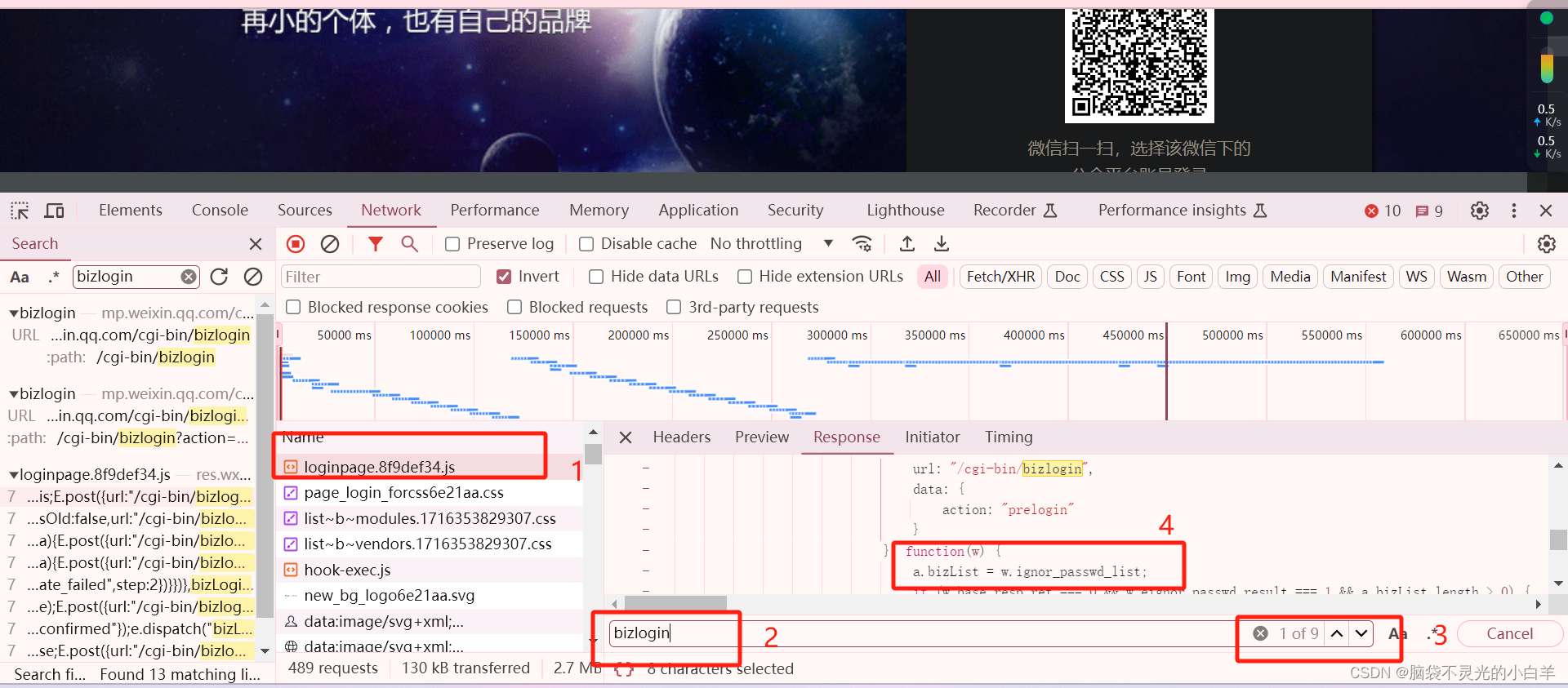This screenshot has height=688, width=1568.
Task: Open the Initiator tab
Action: [x=933, y=437]
